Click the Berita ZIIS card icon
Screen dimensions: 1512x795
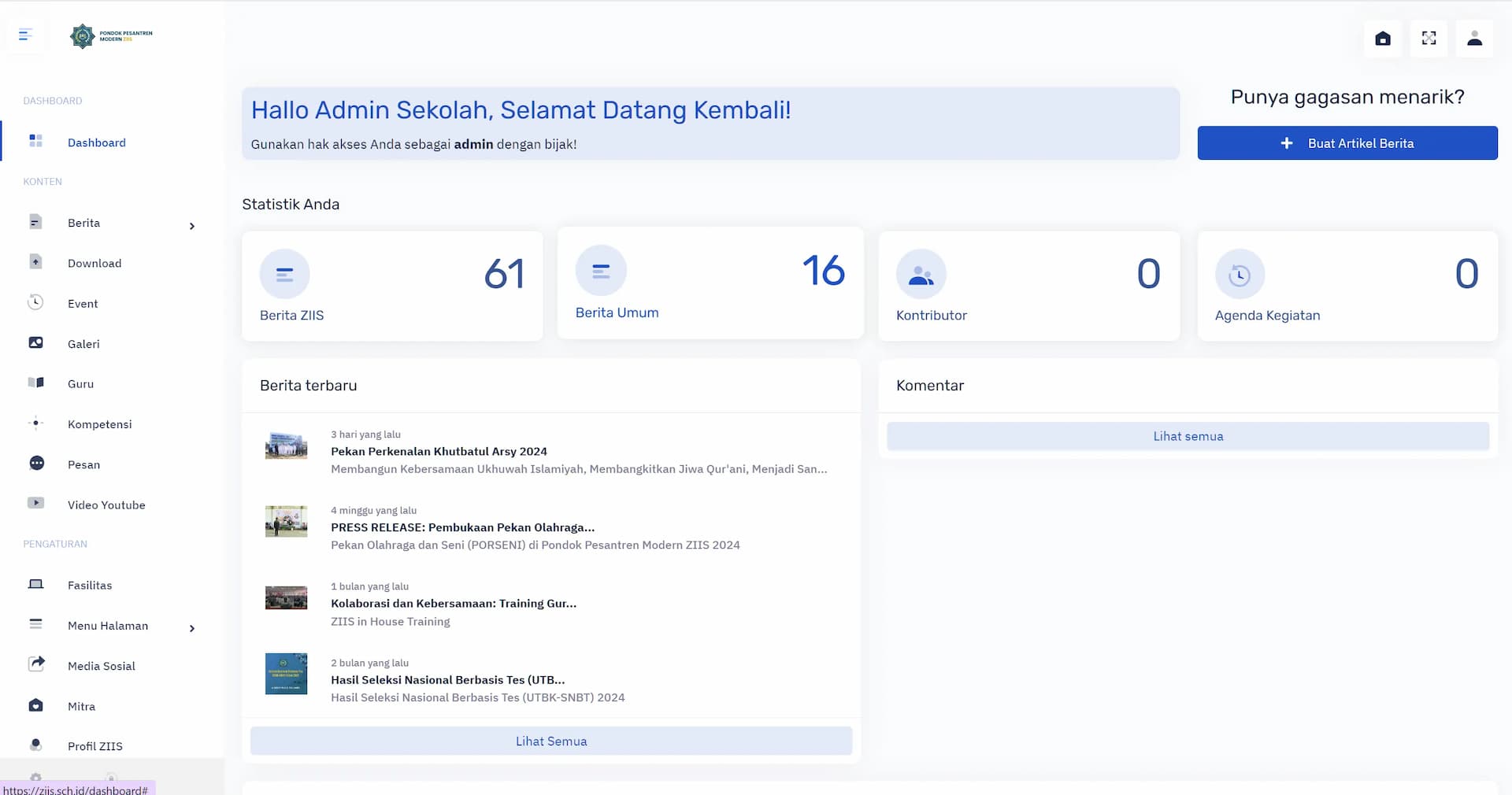[x=284, y=274]
